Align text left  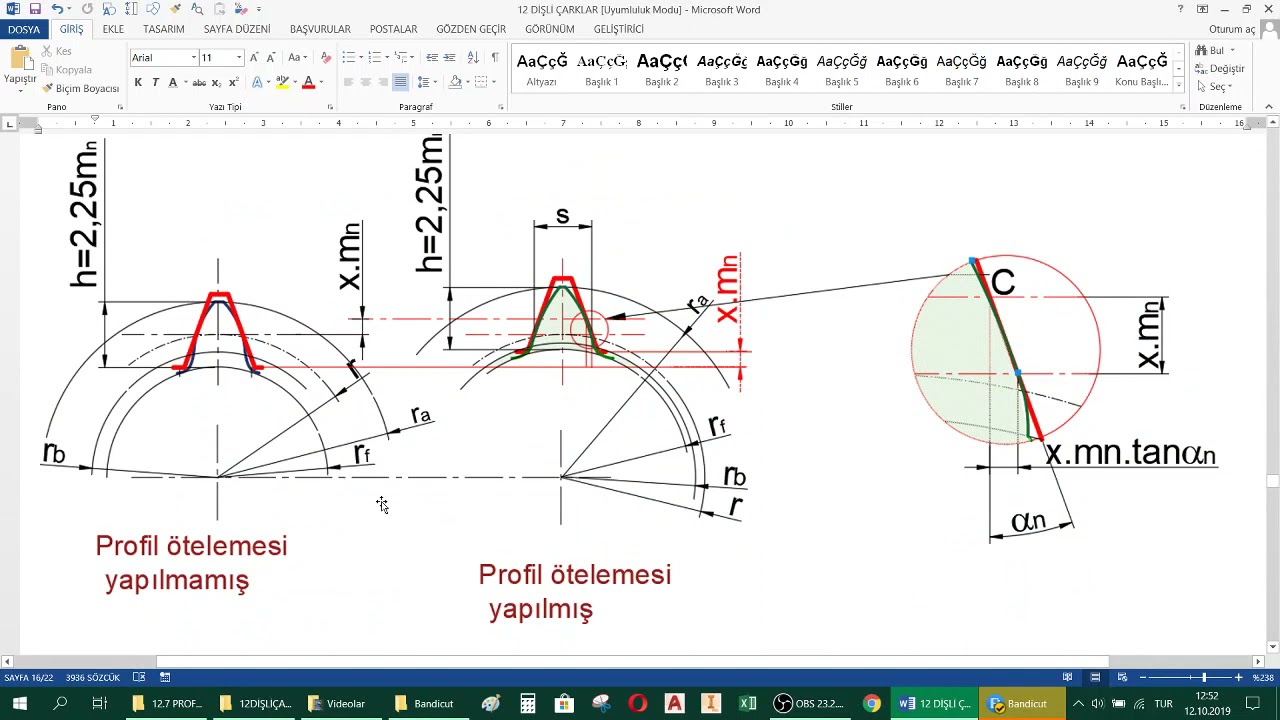(x=348, y=82)
